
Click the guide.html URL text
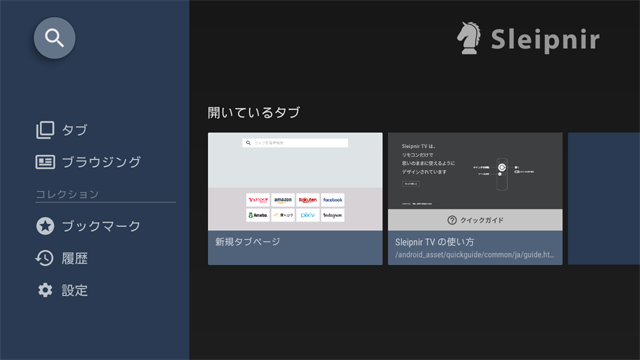(x=475, y=255)
